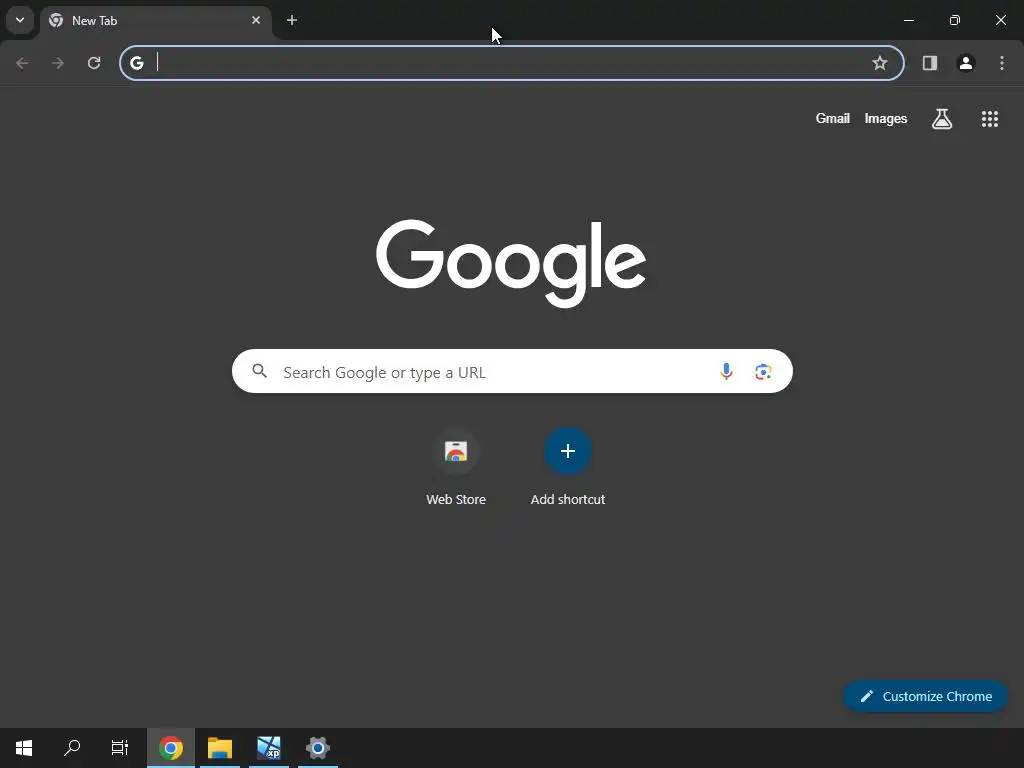The height and width of the screenshot is (768, 1024).
Task: Click the Add shortcut plus button
Action: [x=568, y=451]
